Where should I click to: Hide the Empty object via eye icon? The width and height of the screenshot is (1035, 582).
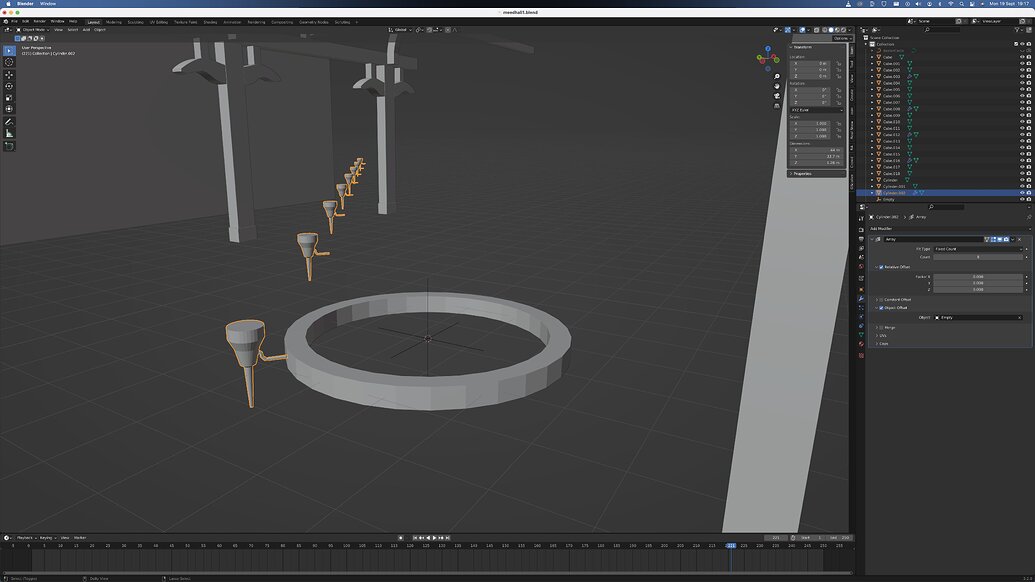click(x=1022, y=199)
